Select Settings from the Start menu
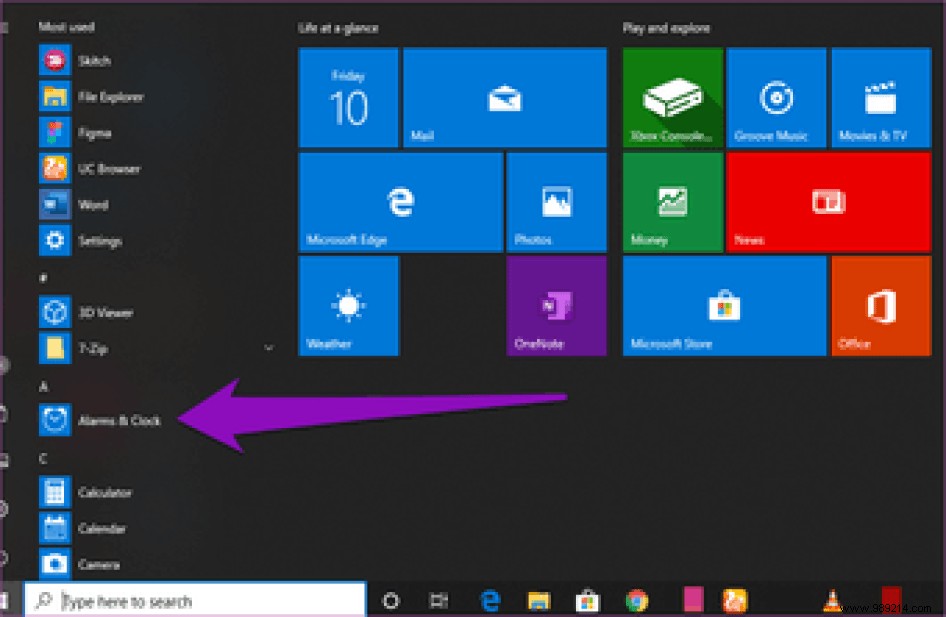 coord(97,240)
